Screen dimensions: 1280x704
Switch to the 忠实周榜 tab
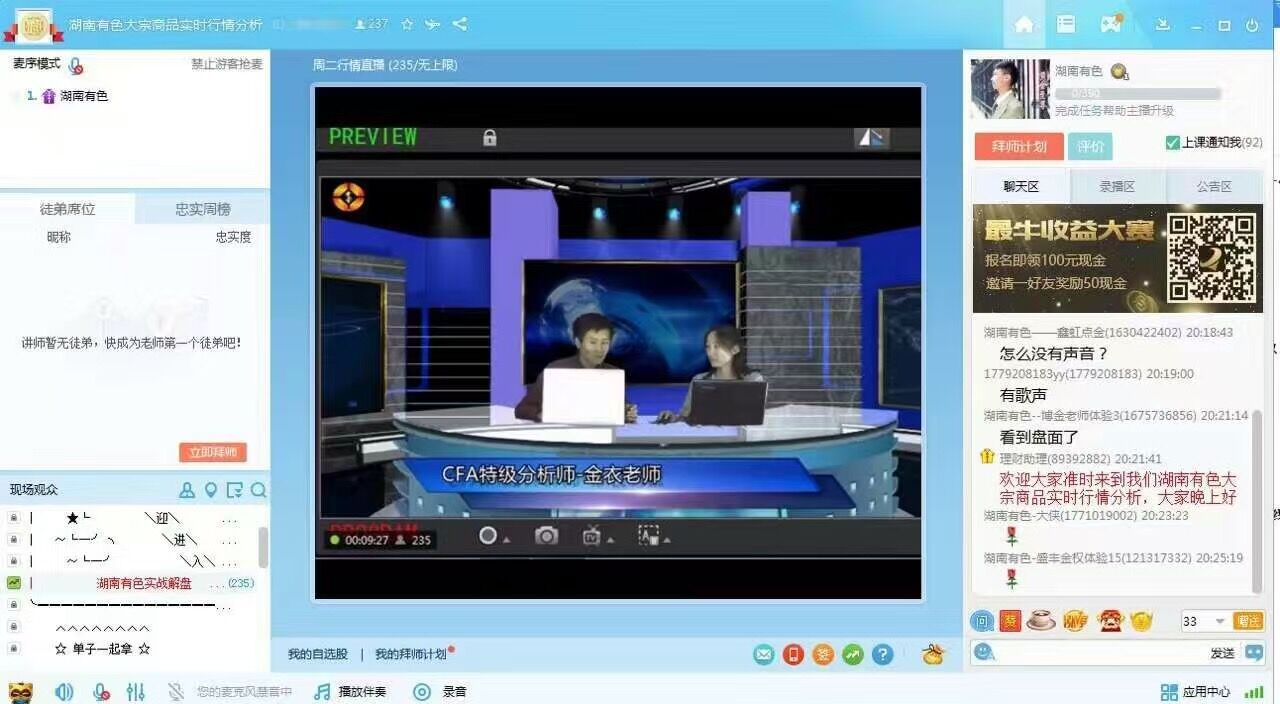203,209
